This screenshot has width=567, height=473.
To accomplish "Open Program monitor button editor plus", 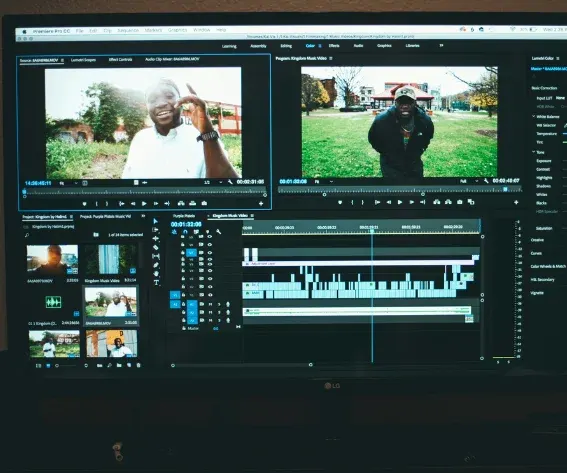I will coord(516,203).
